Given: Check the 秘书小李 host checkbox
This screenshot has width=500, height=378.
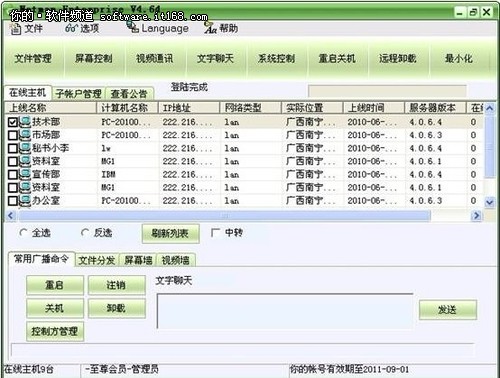Looking at the screenshot, I should click(13, 148).
